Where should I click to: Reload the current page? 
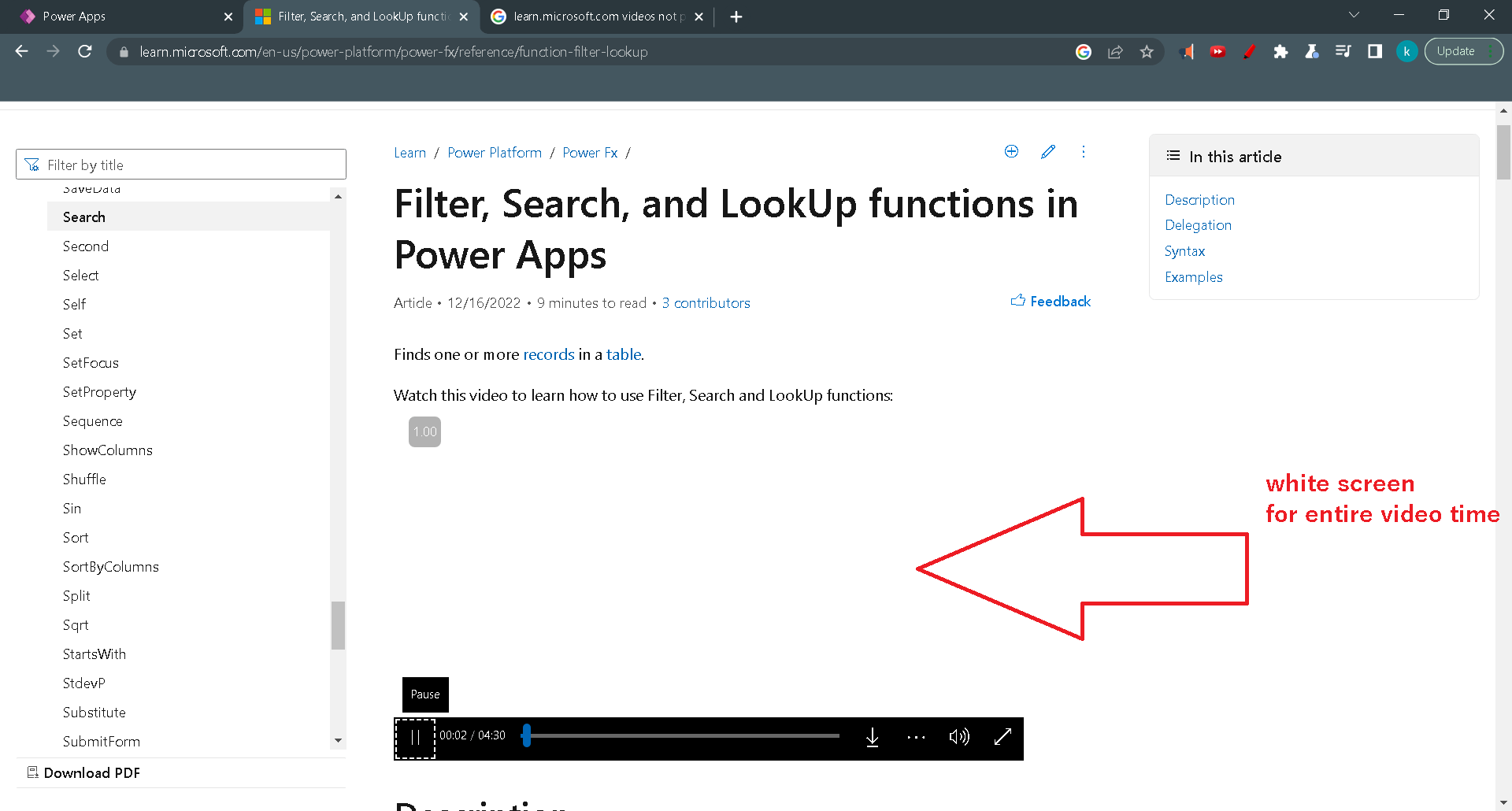(x=85, y=51)
